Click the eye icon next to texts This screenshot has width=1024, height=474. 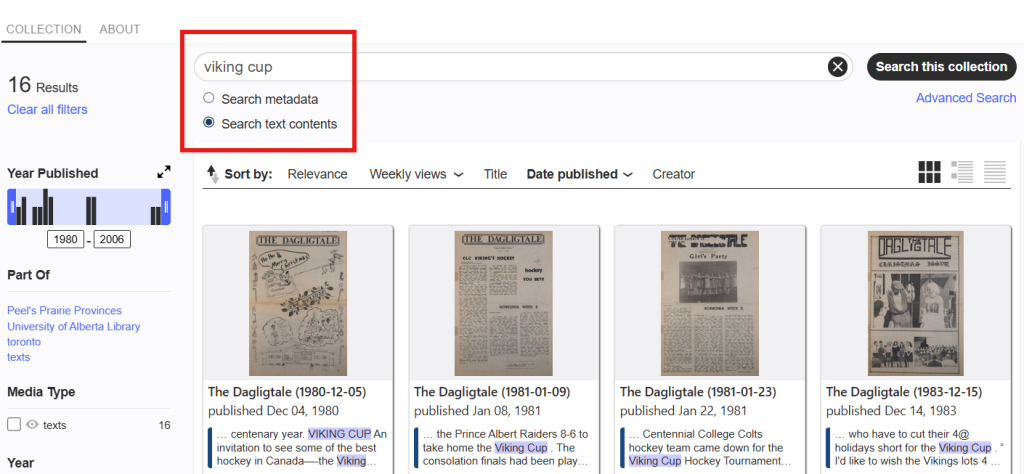pos(32,425)
